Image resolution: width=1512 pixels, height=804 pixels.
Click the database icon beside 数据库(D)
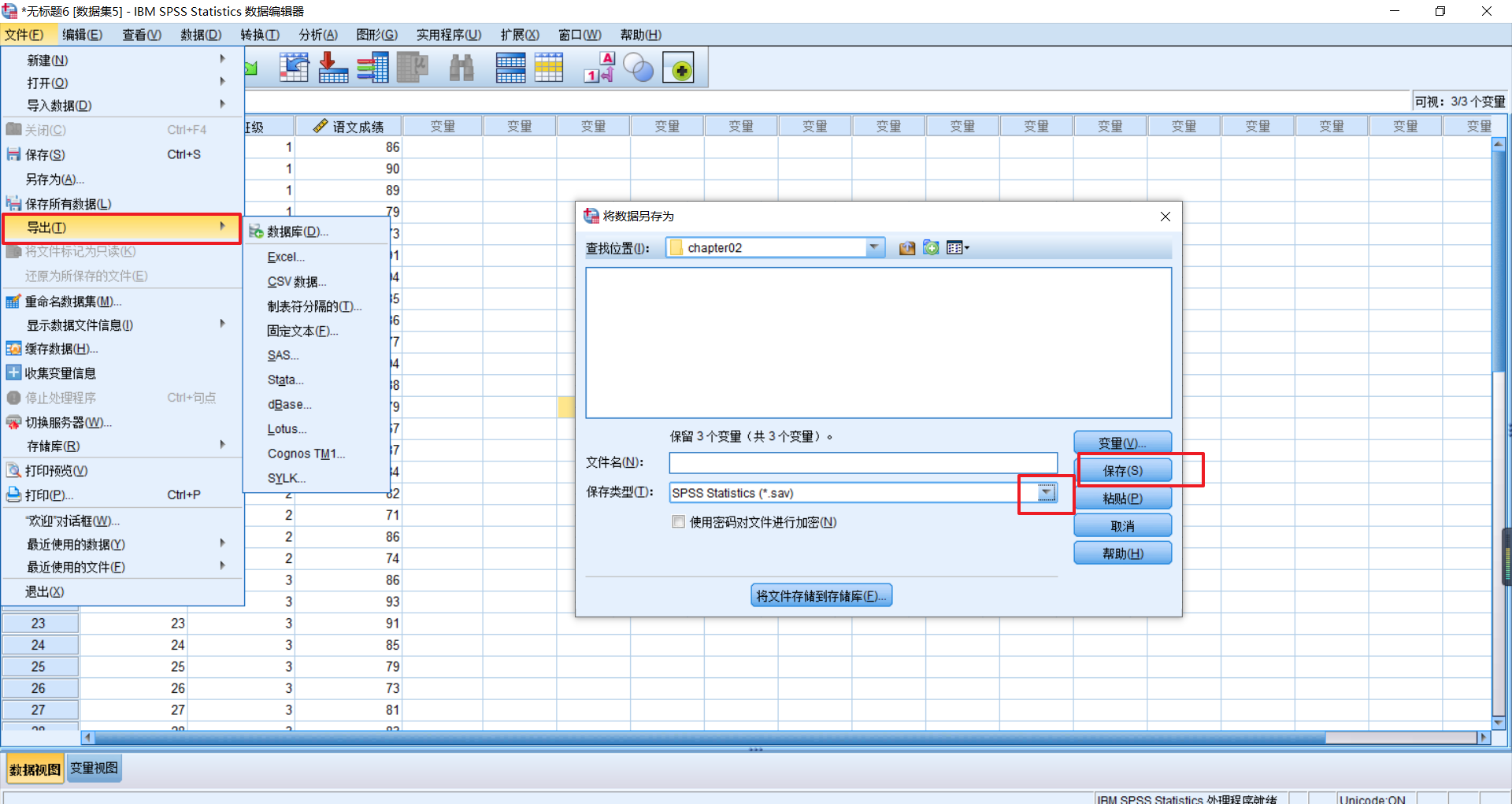[256, 232]
